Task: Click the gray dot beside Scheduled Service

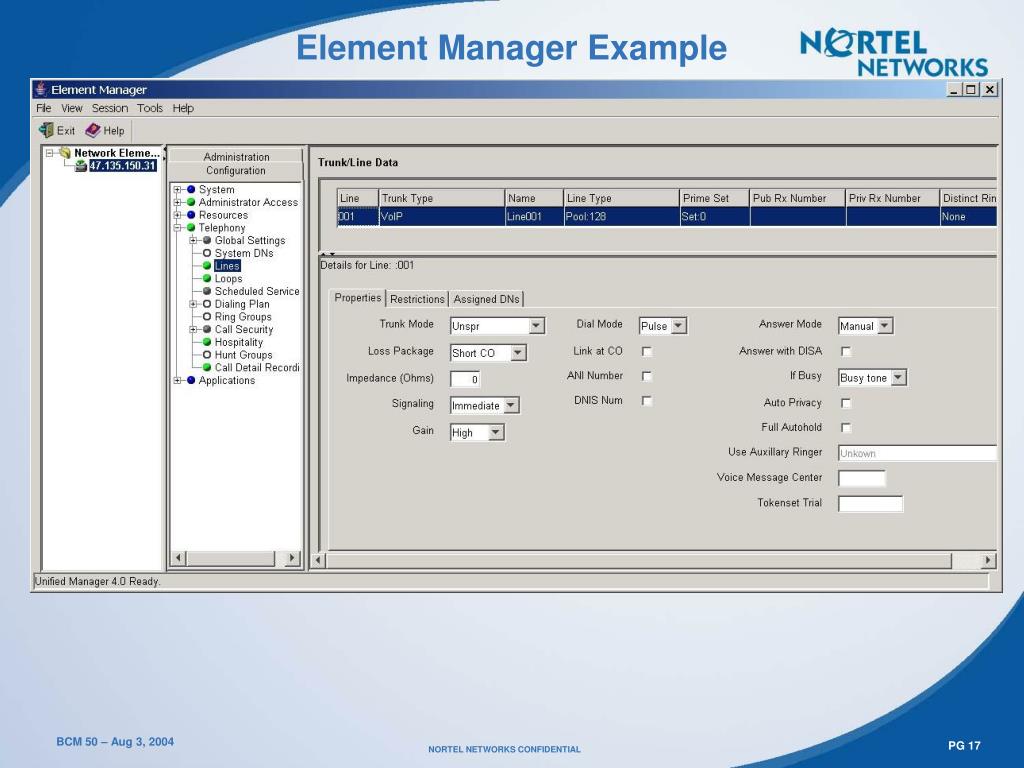Action: click(207, 291)
